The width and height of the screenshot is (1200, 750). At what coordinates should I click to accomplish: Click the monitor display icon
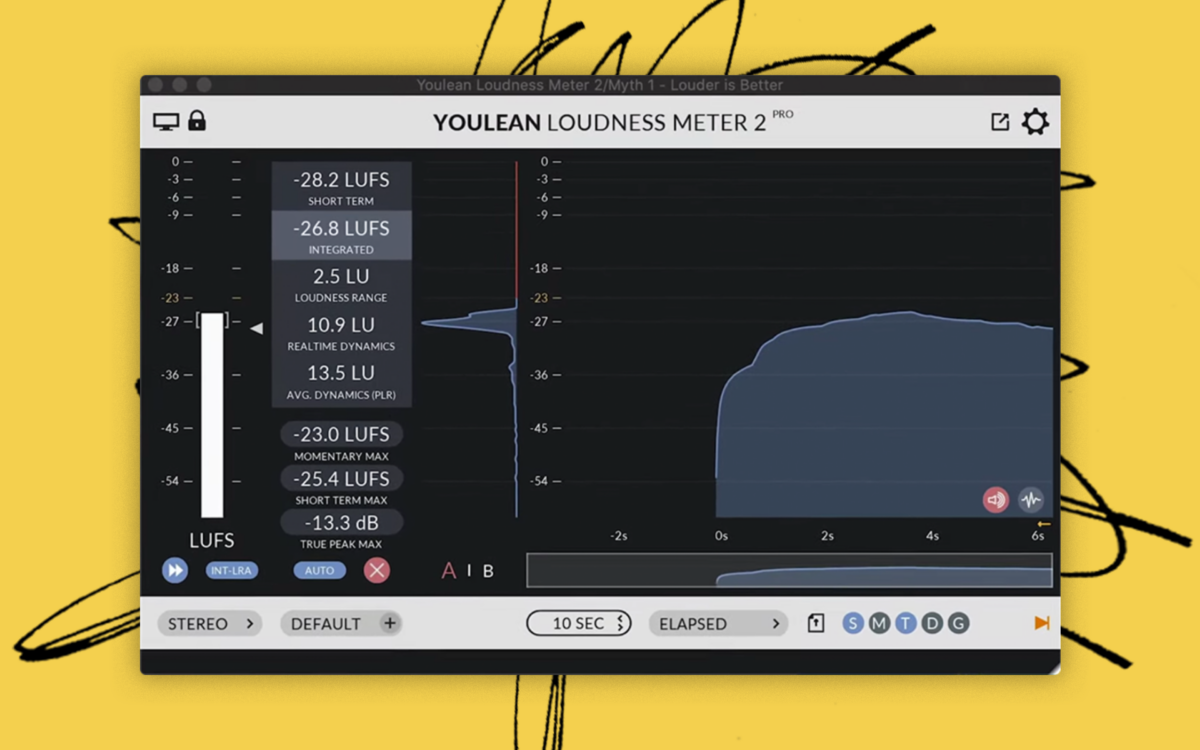(x=166, y=122)
